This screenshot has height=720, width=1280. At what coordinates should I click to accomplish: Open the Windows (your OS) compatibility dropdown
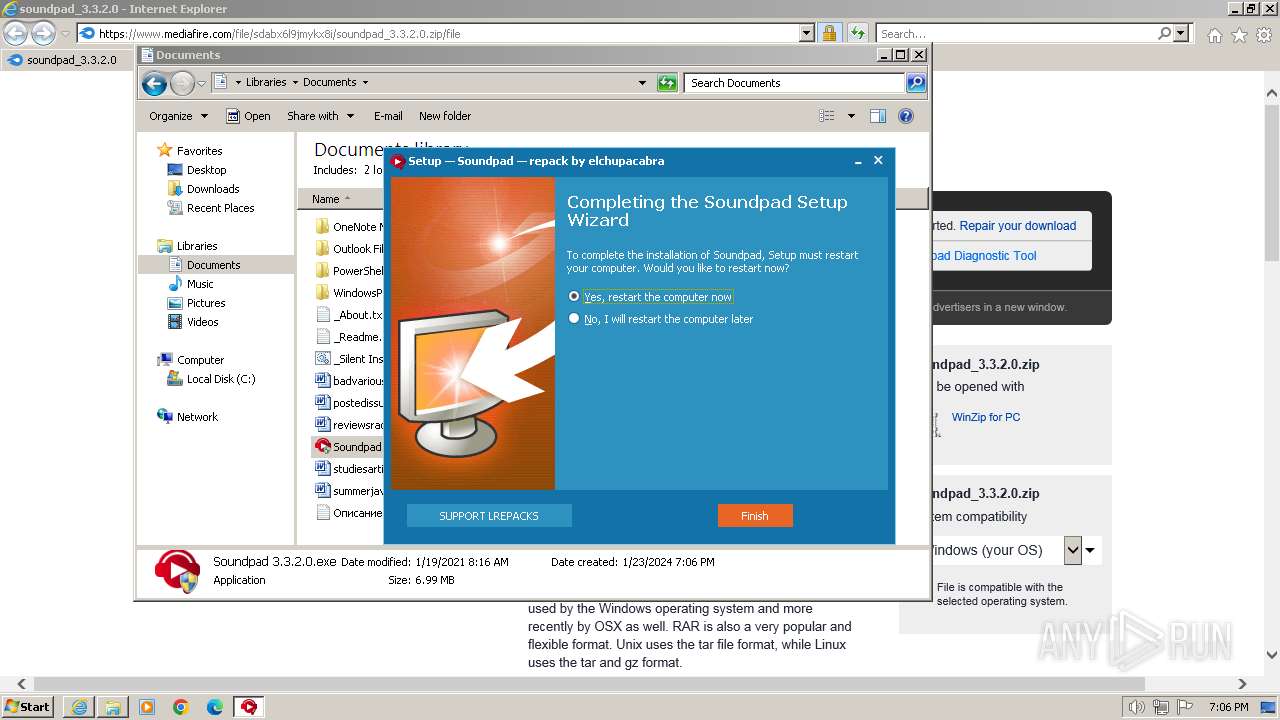pos(1073,550)
